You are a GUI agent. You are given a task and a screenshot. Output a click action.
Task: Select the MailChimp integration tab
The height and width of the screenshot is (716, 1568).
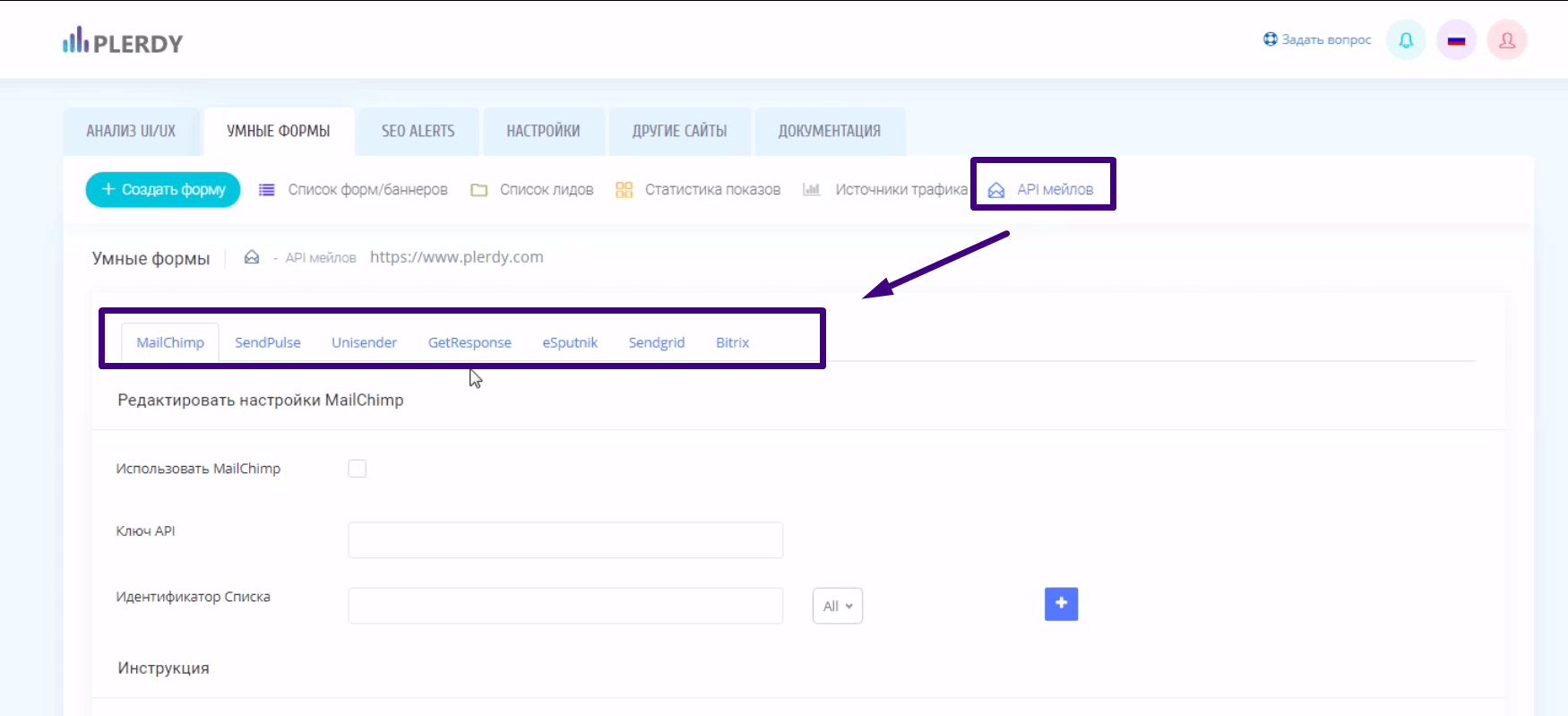(170, 342)
